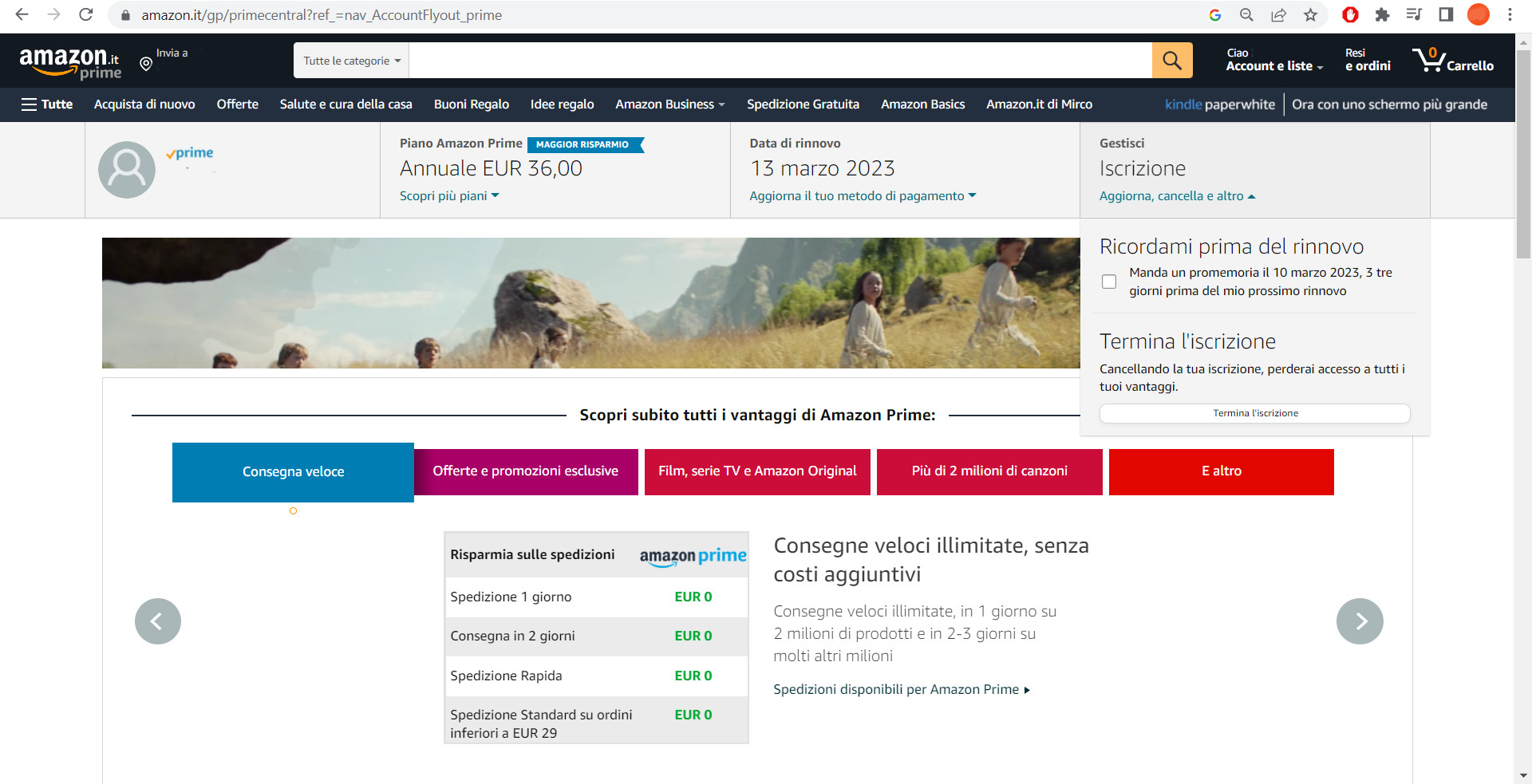Click the profile avatar image
This screenshot has height=784, width=1532.
pos(126,169)
